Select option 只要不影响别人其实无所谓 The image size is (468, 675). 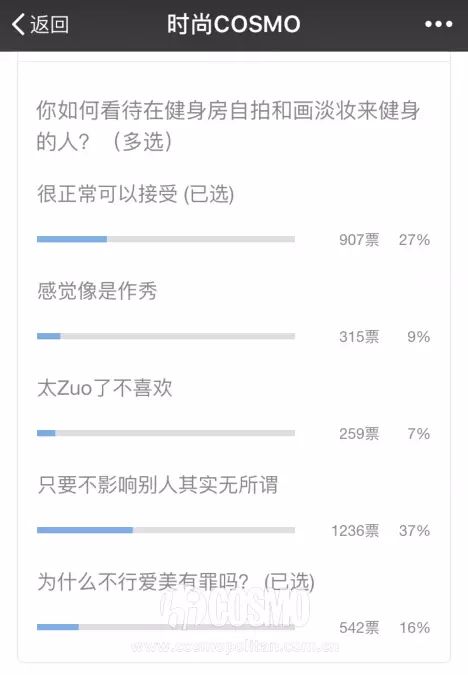point(158,485)
